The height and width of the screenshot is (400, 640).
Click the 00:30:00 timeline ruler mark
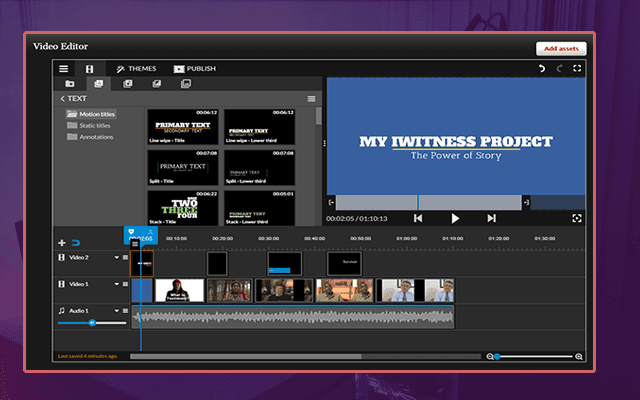coord(268,238)
